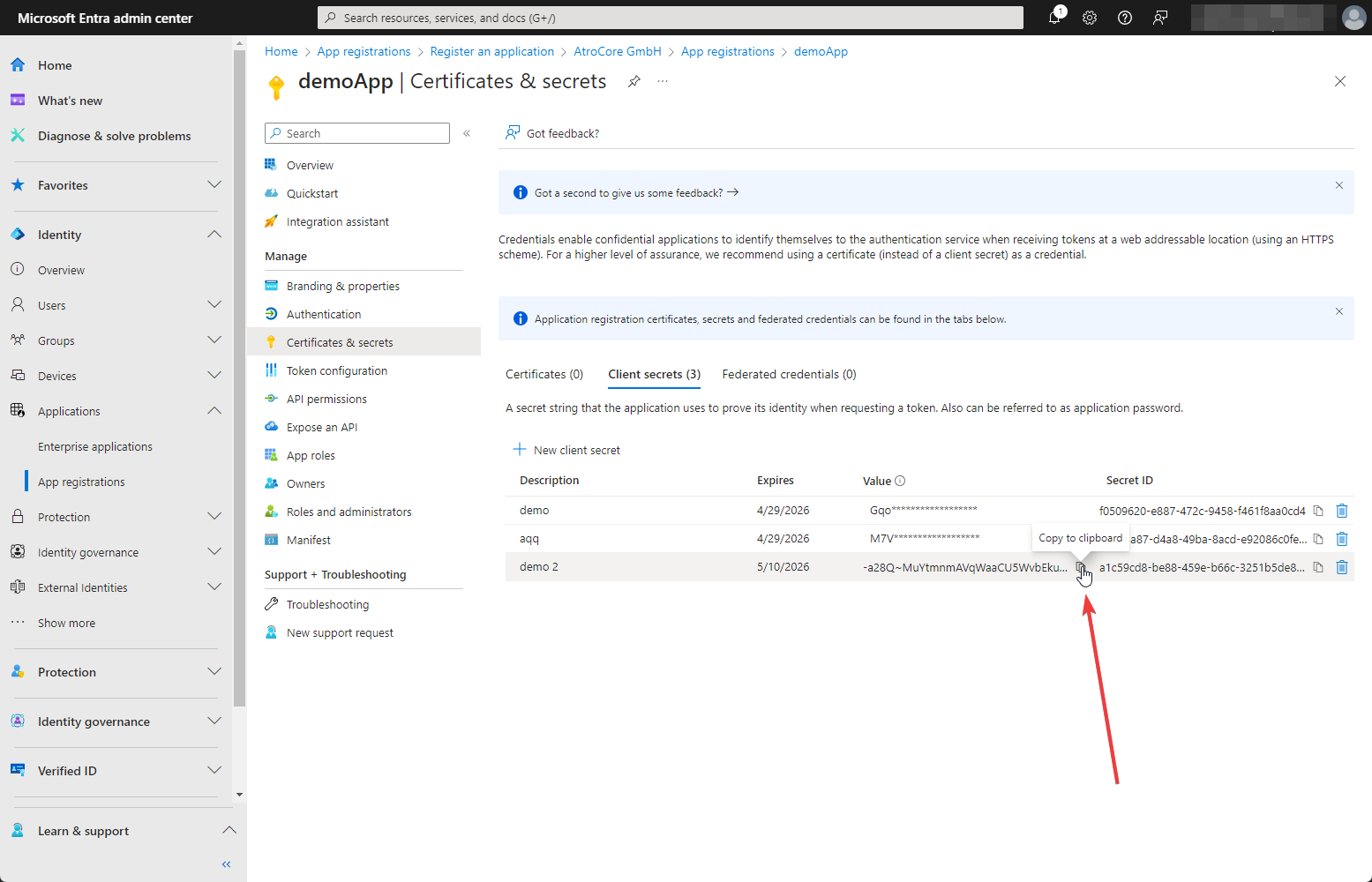Click New client secret
This screenshot has height=882, width=1372.
pos(567,450)
